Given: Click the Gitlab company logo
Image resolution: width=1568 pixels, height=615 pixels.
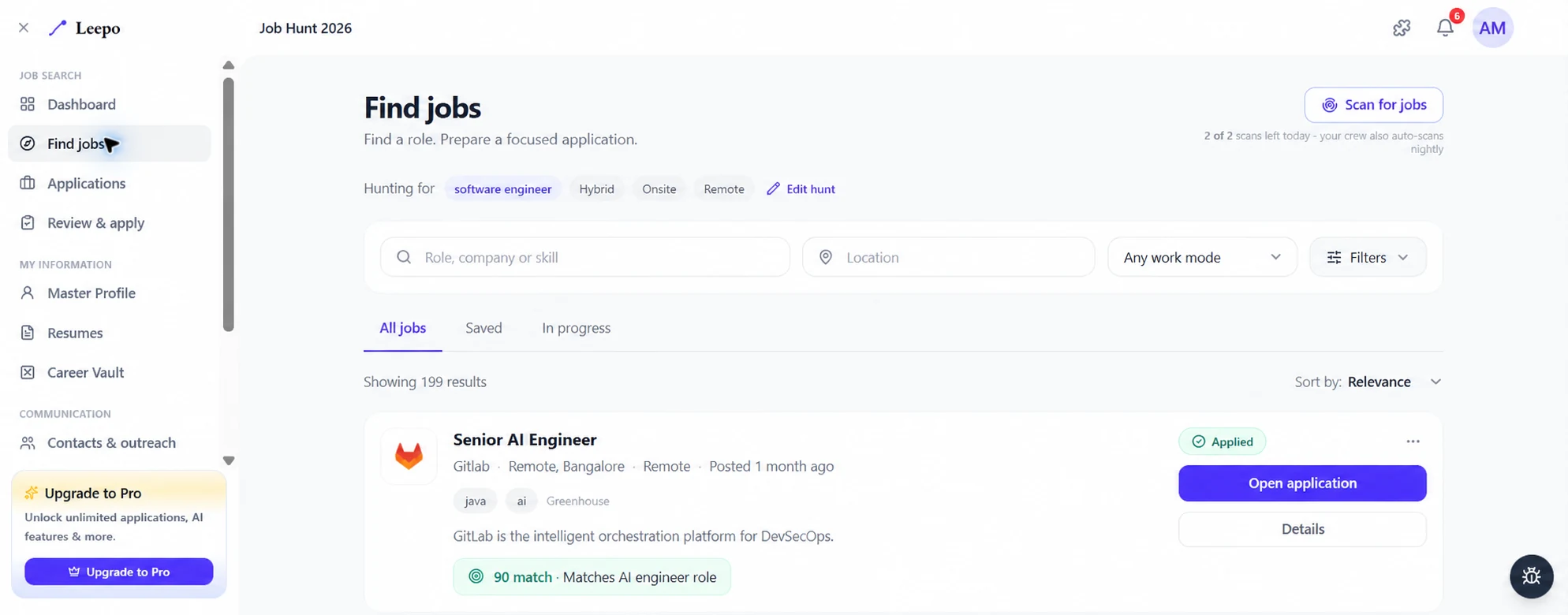Looking at the screenshot, I should 409,456.
